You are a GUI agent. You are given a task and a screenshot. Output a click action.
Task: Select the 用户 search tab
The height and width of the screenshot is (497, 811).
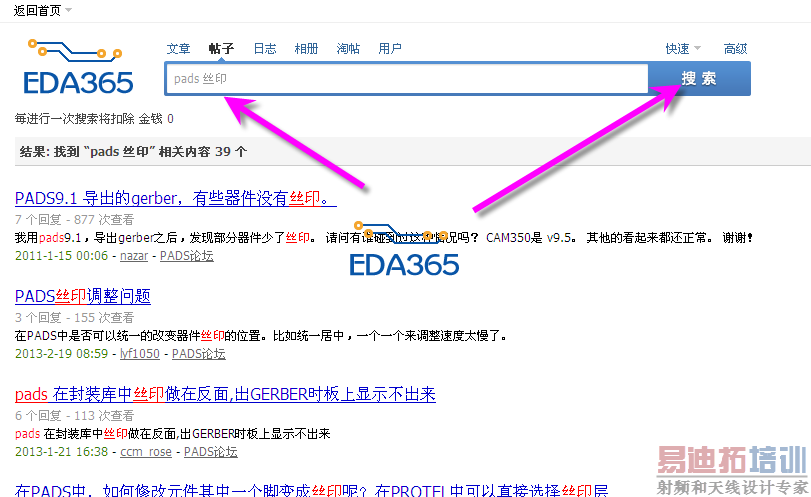coord(390,49)
